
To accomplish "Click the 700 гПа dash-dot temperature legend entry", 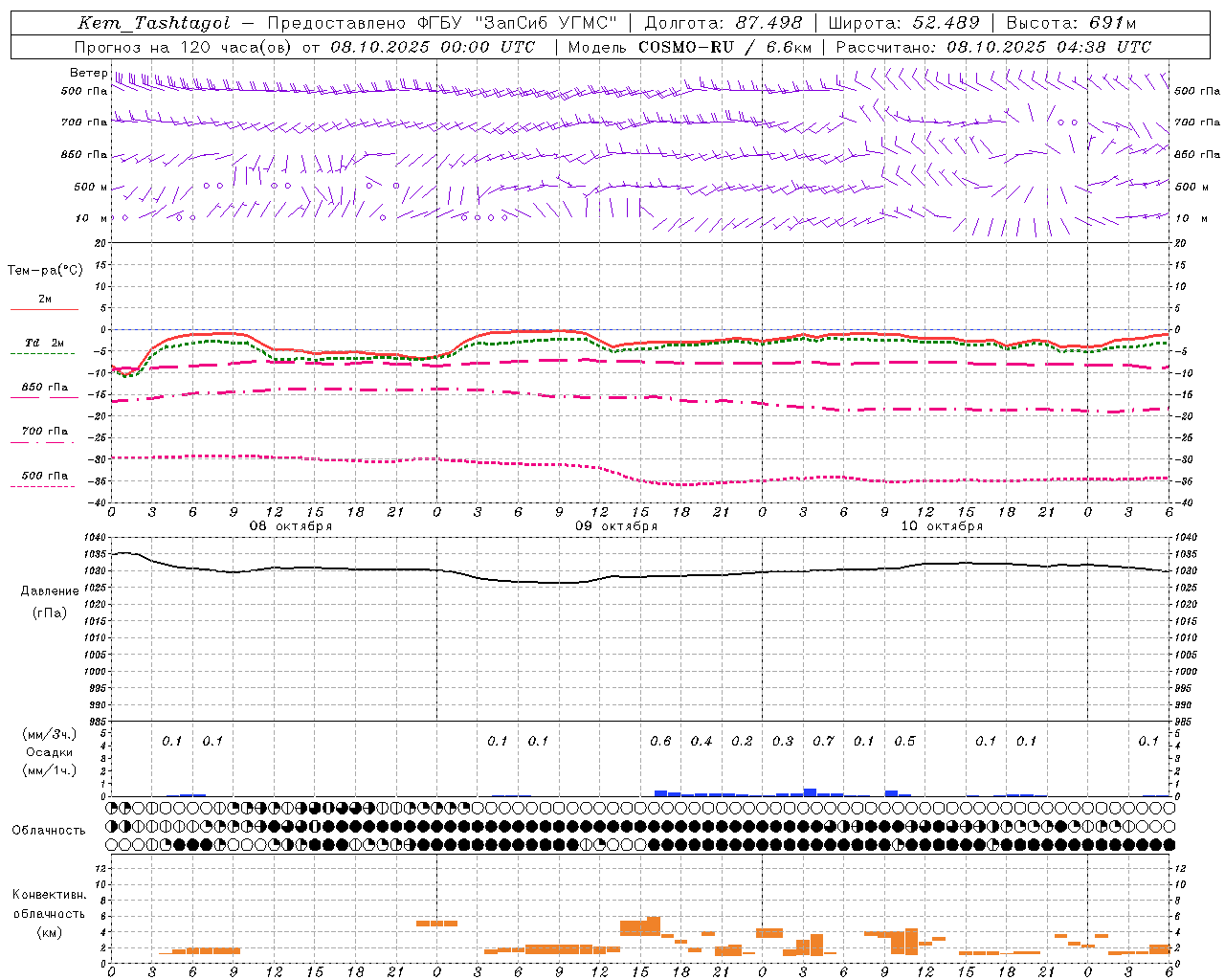I will point(44,434).
